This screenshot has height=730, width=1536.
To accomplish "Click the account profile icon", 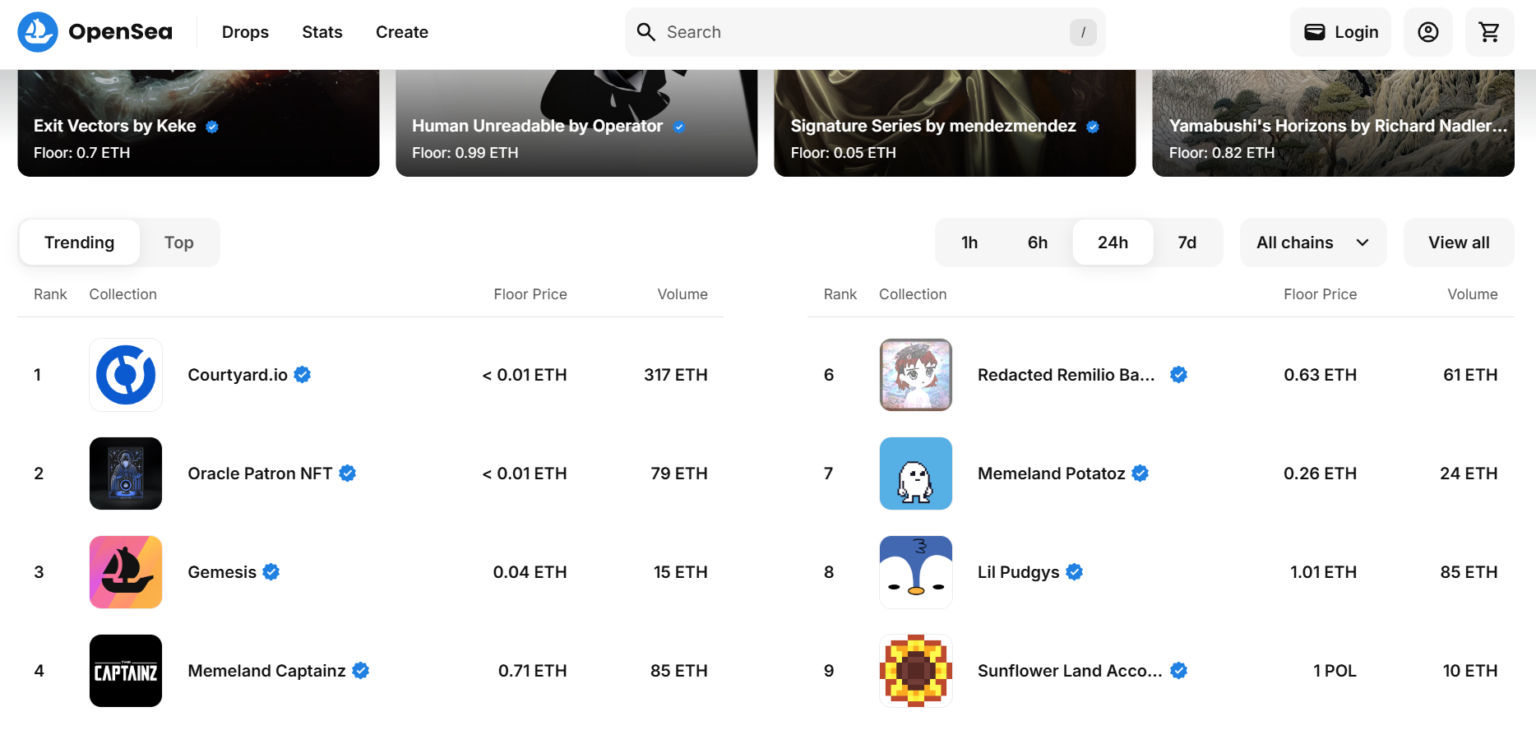I will tap(1427, 31).
